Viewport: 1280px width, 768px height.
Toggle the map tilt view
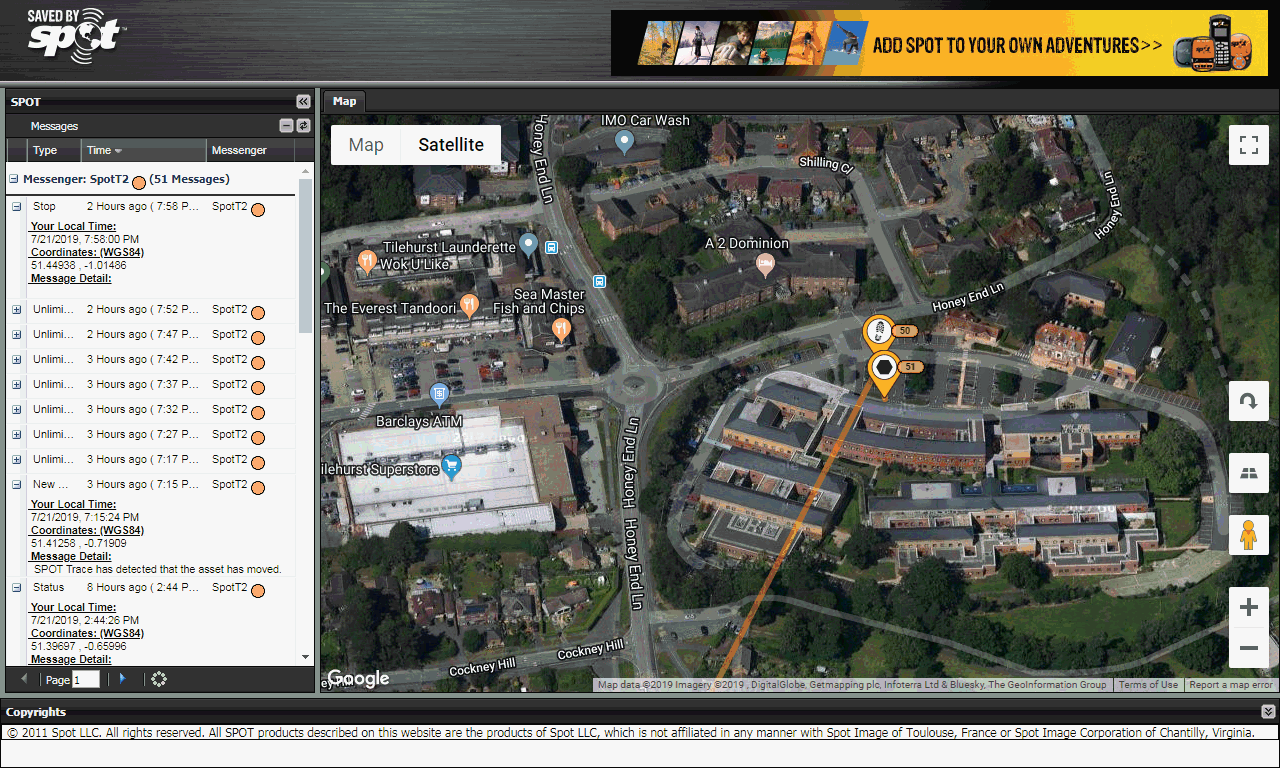(1248, 473)
